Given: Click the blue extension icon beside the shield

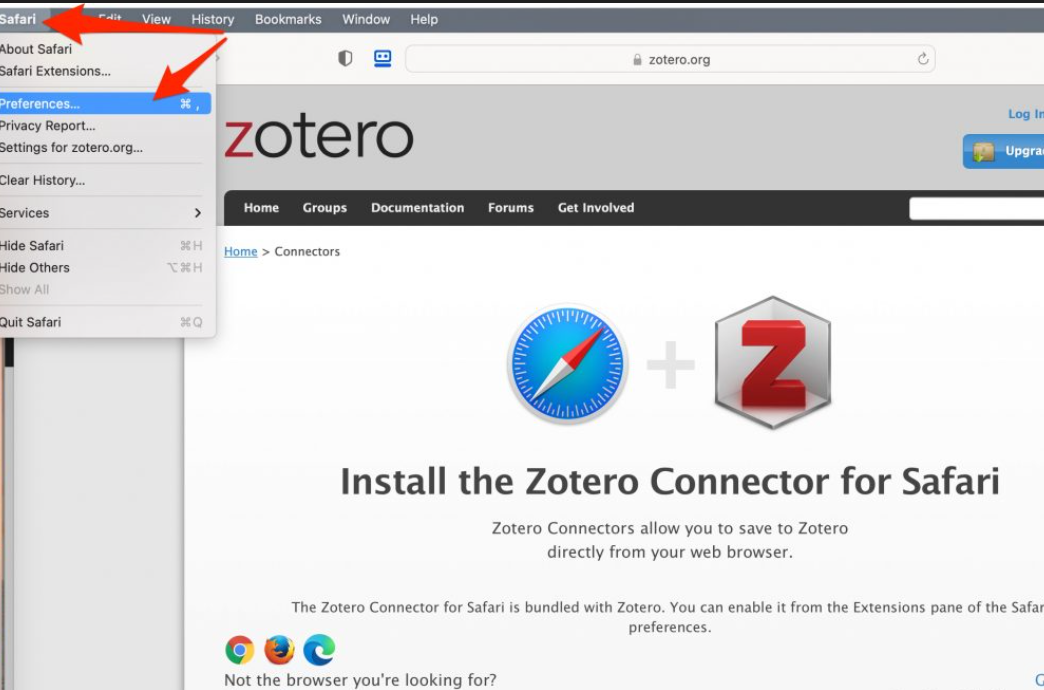Looking at the screenshot, I should [x=382, y=59].
